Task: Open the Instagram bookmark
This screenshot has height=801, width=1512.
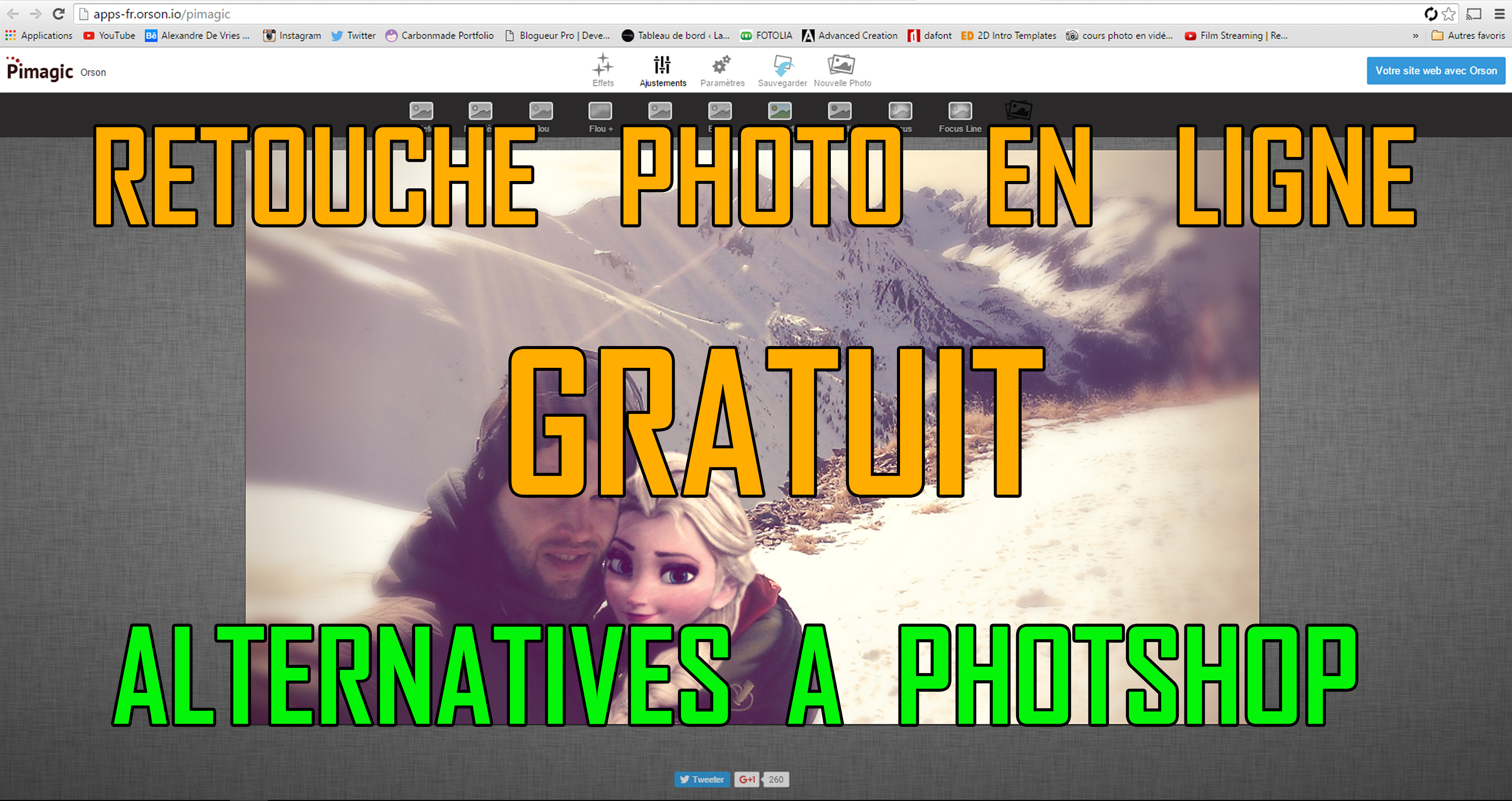Action: pyautogui.click(x=292, y=35)
